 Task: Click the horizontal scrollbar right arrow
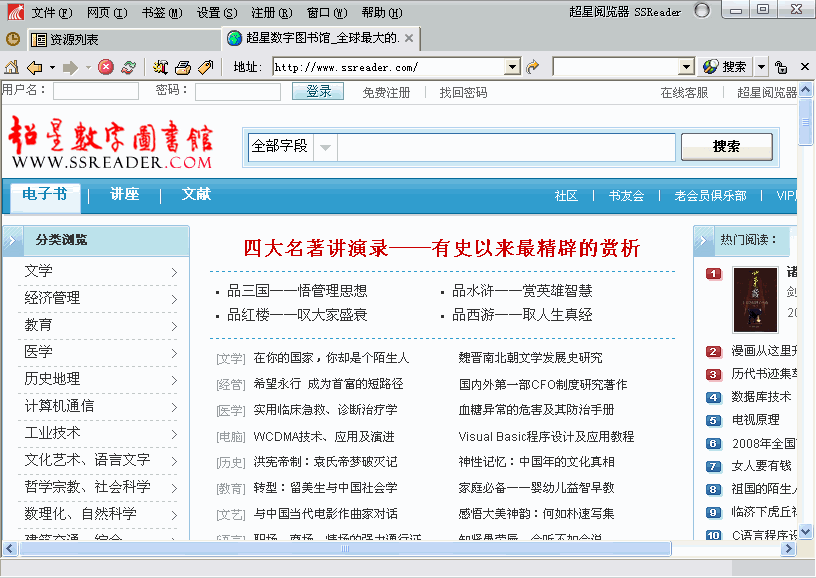(x=788, y=548)
